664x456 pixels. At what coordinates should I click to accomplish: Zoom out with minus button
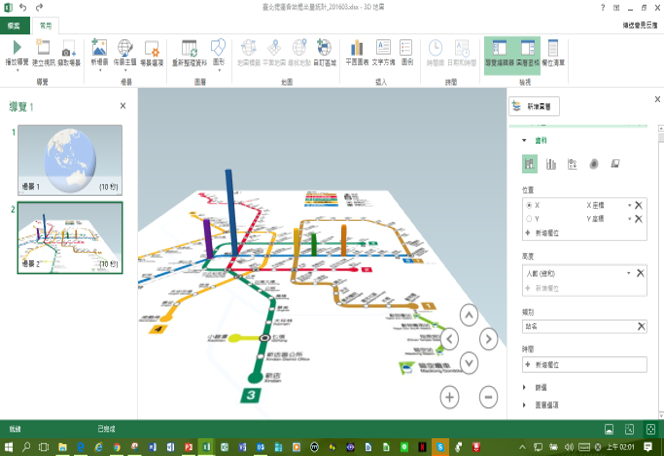[488, 397]
